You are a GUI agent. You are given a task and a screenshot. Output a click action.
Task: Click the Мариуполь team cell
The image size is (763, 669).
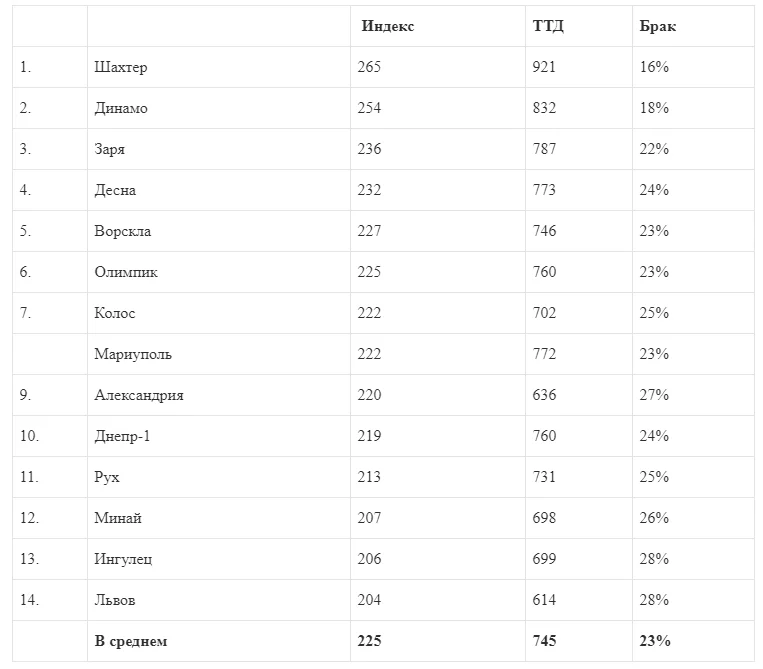[x=133, y=354]
